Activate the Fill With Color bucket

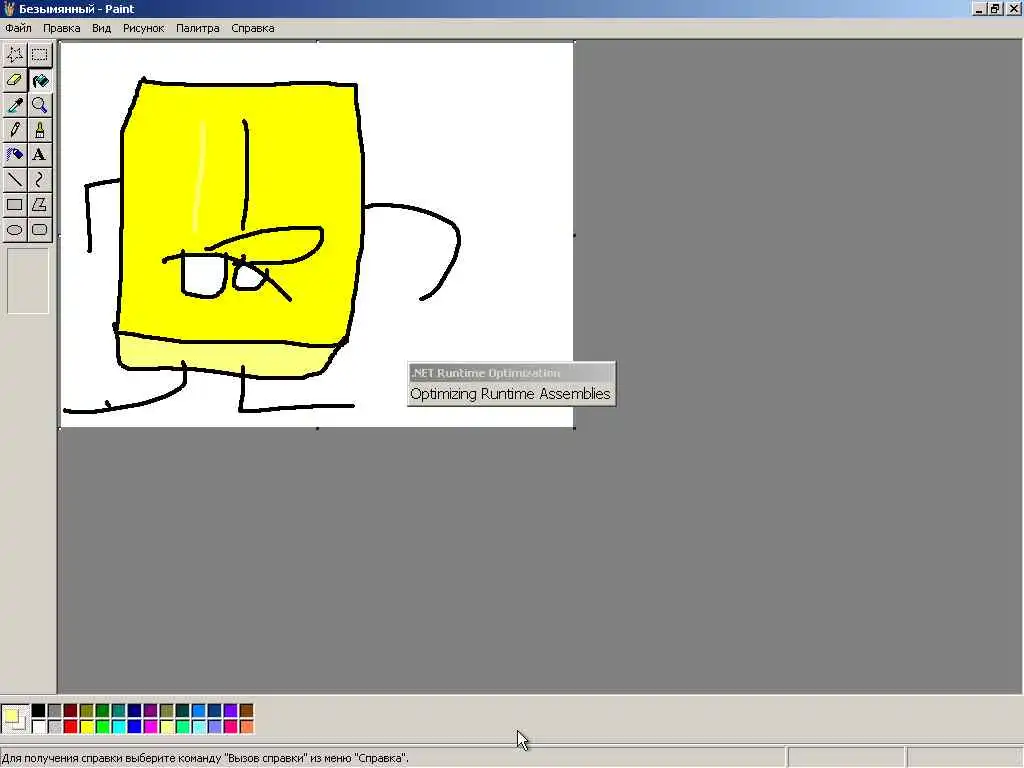(x=40, y=80)
